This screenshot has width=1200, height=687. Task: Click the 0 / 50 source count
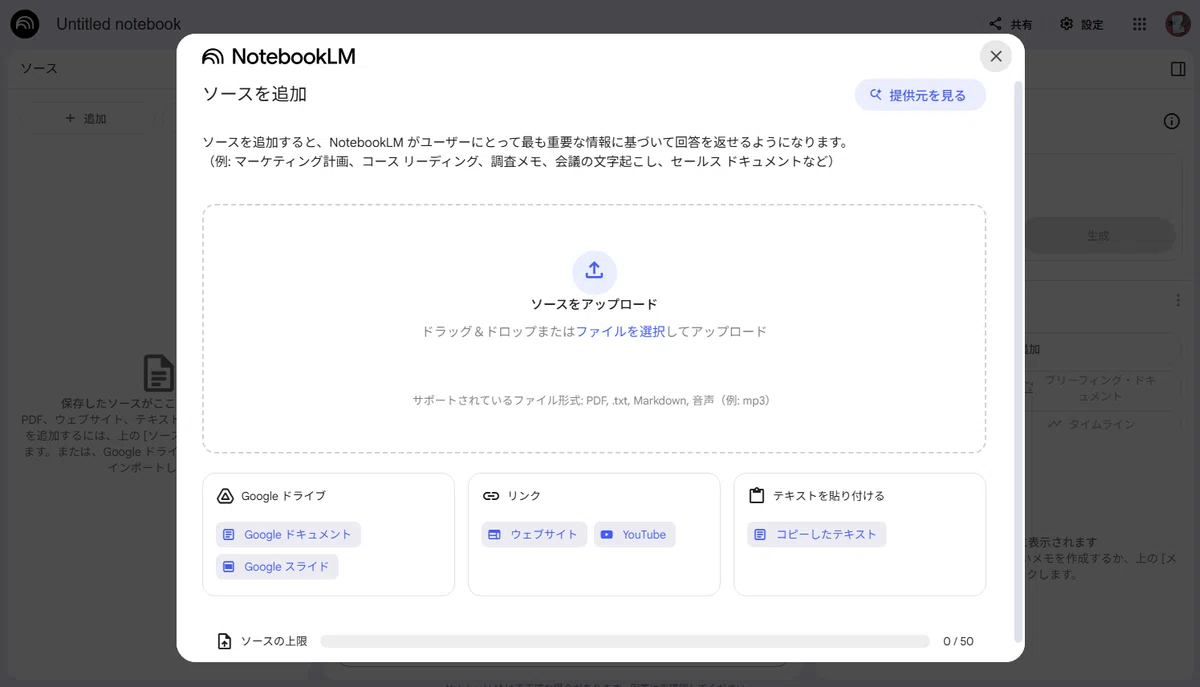tap(958, 641)
